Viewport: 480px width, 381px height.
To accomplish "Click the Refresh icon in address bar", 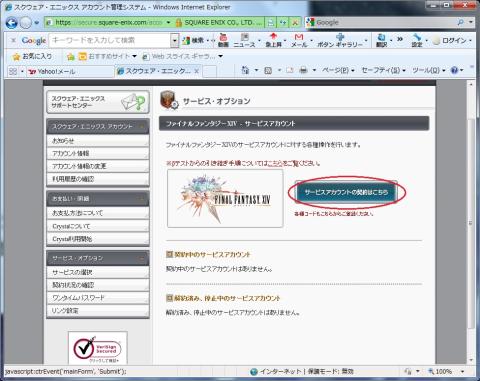I will (x=283, y=23).
